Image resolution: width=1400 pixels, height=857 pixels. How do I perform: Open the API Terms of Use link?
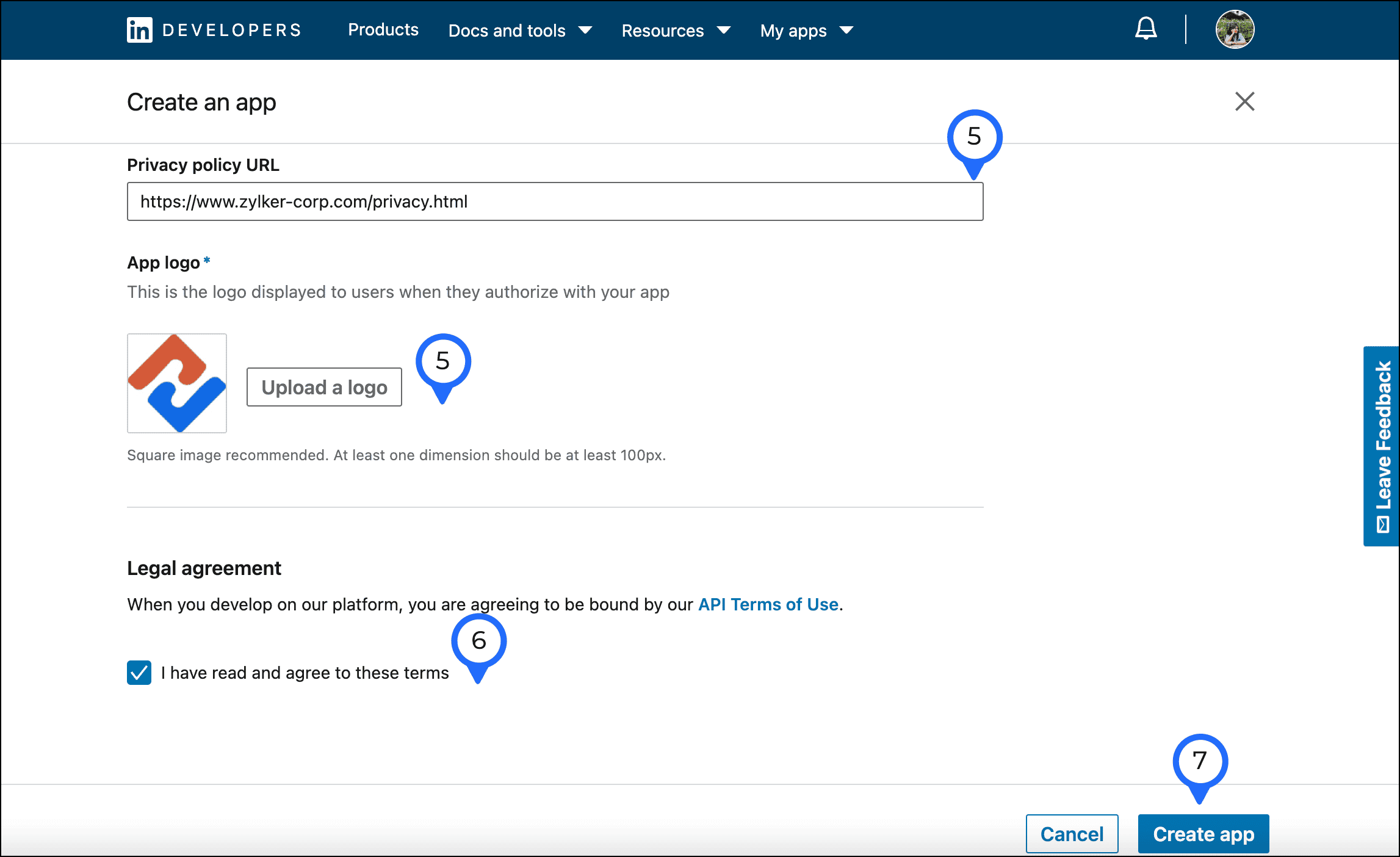point(768,604)
